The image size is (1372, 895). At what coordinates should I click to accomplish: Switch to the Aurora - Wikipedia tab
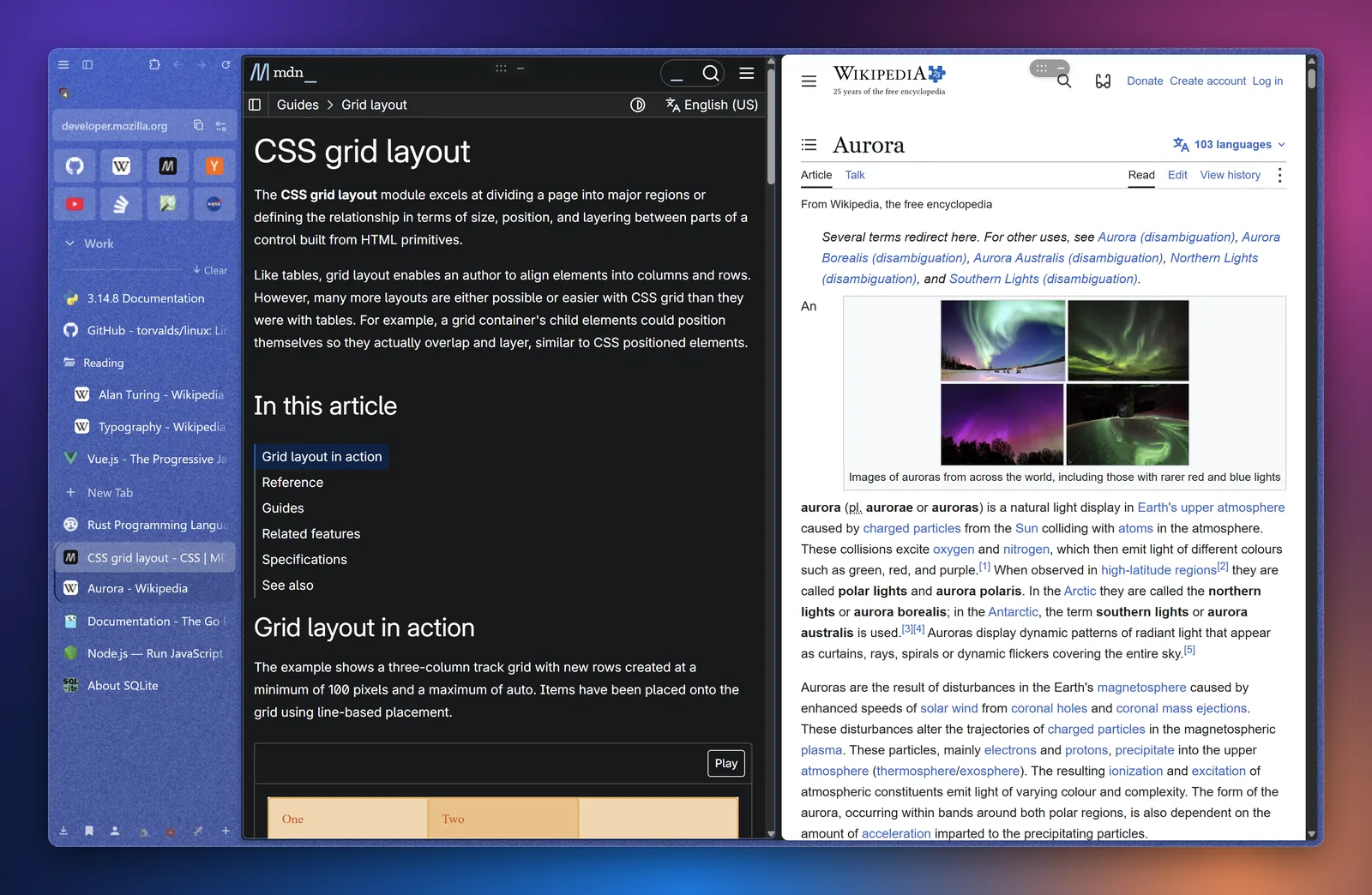[x=146, y=588]
